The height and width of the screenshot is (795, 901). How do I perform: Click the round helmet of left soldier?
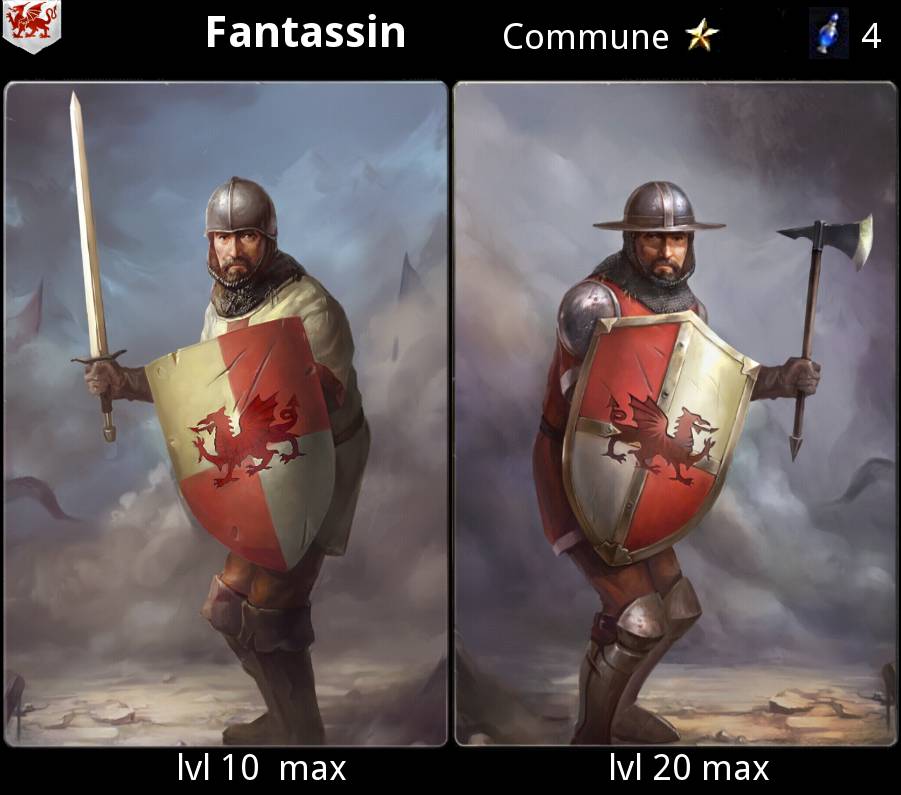coord(241,208)
